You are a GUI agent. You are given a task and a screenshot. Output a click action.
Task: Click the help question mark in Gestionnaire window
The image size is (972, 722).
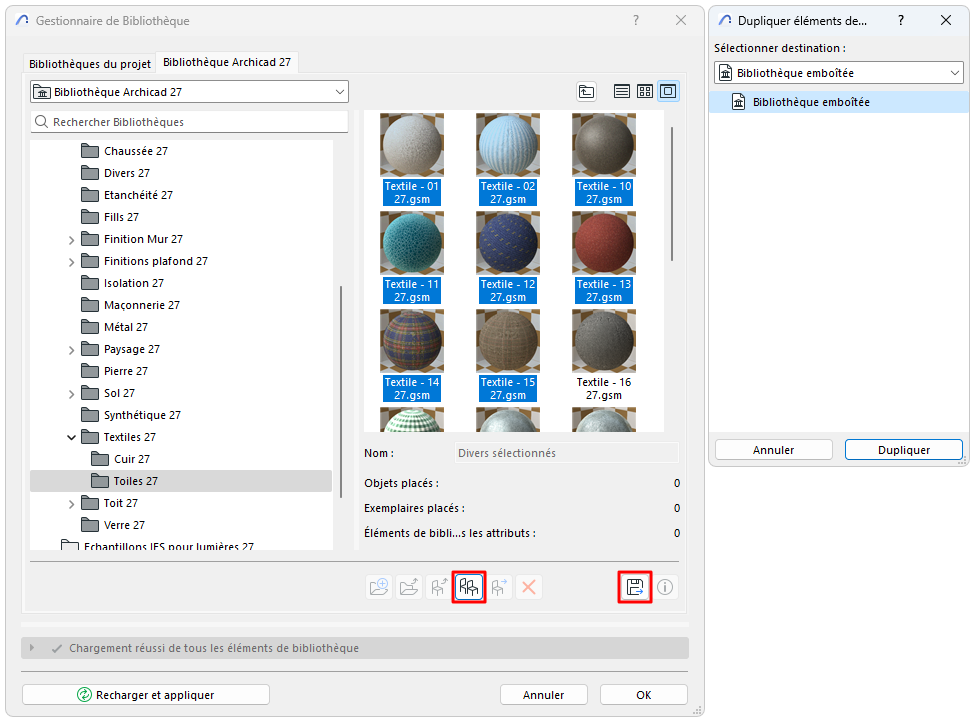(636, 20)
